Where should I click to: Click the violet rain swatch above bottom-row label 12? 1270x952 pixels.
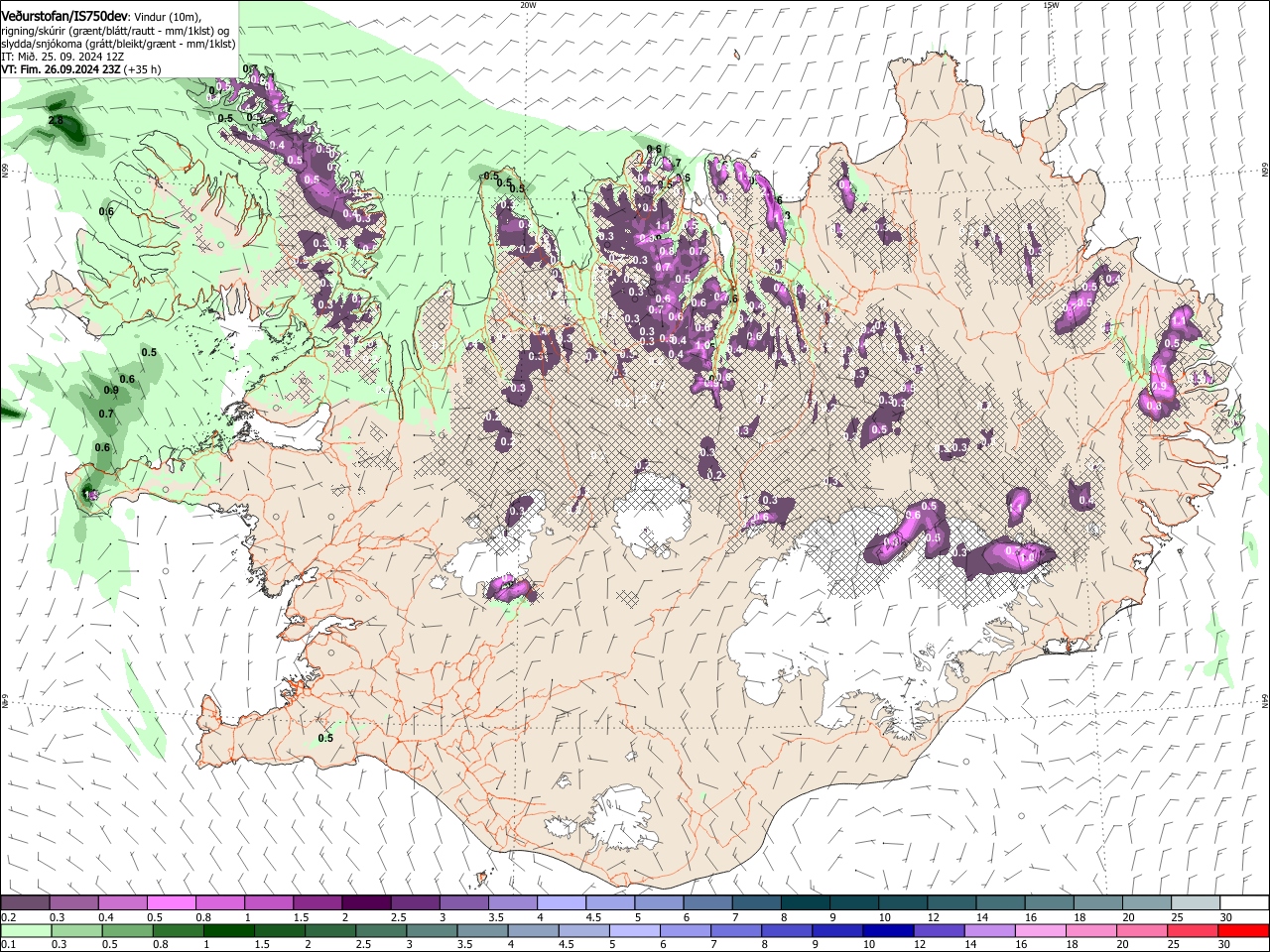[x=939, y=930]
